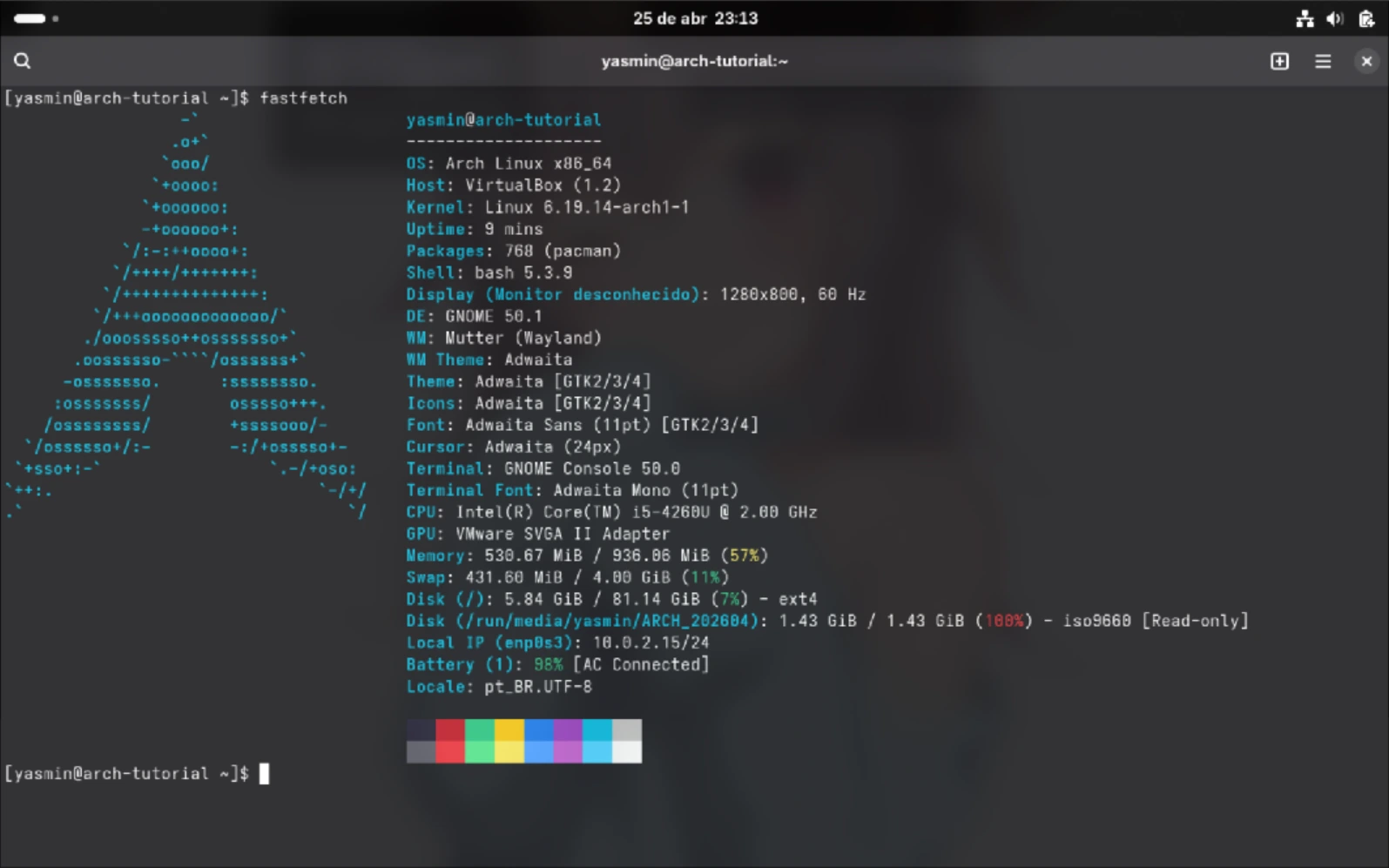Click the yasmin@arch-tutorial window title

pyautogui.click(x=694, y=61)
